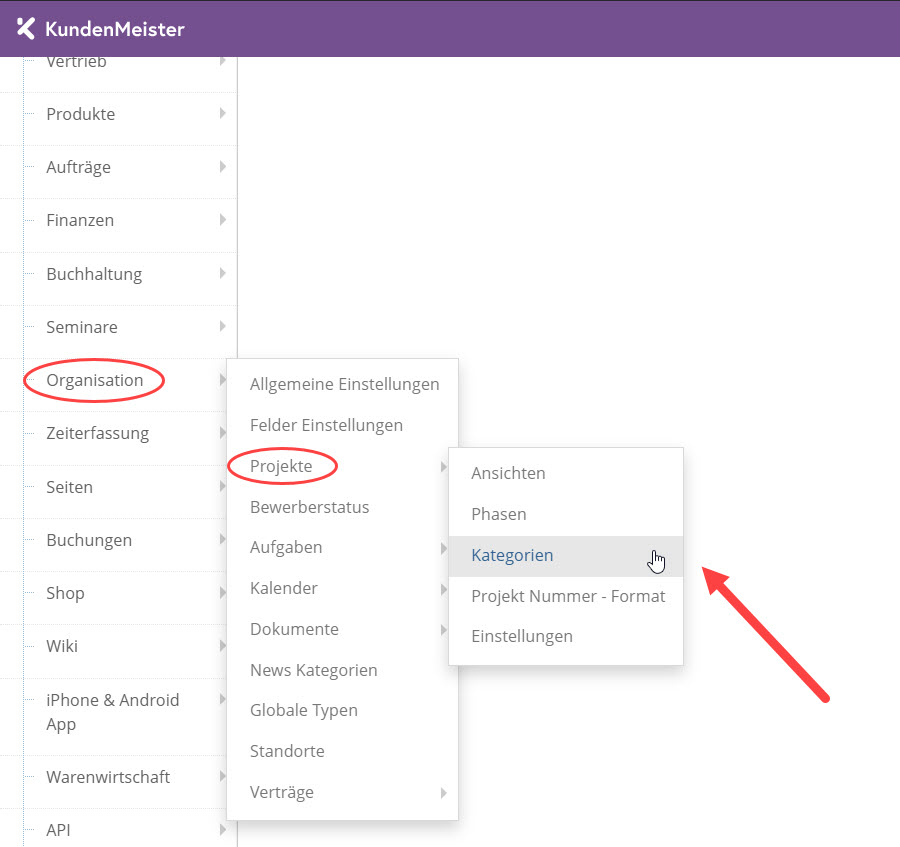Screen dimensions: 900x847
Task: Open the Verträge submenu item
Action: click(282, 792)
